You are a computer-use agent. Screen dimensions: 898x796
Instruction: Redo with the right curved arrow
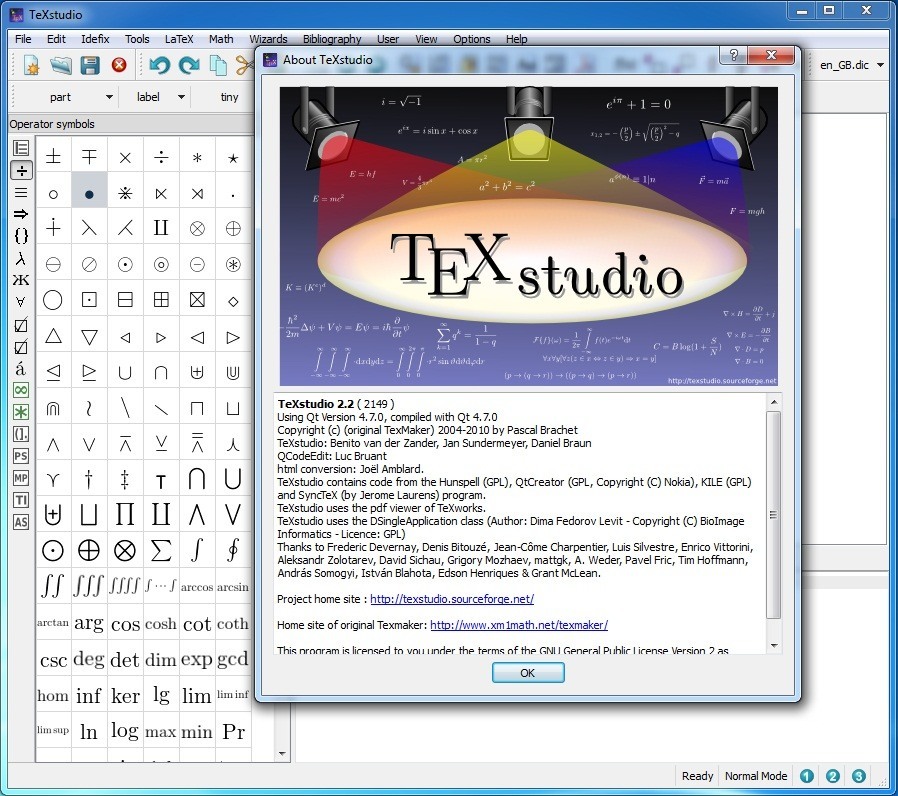click(x=188, y=65)
